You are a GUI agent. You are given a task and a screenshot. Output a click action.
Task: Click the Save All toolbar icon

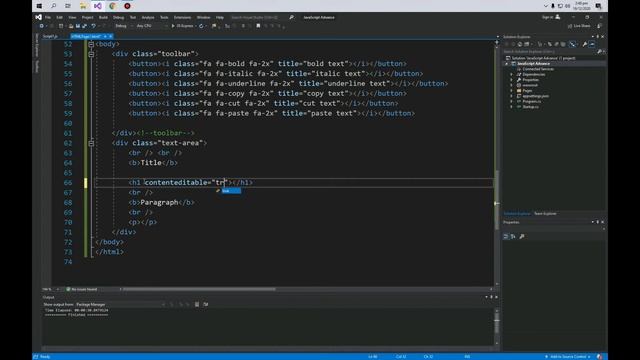tap(84, 26)
